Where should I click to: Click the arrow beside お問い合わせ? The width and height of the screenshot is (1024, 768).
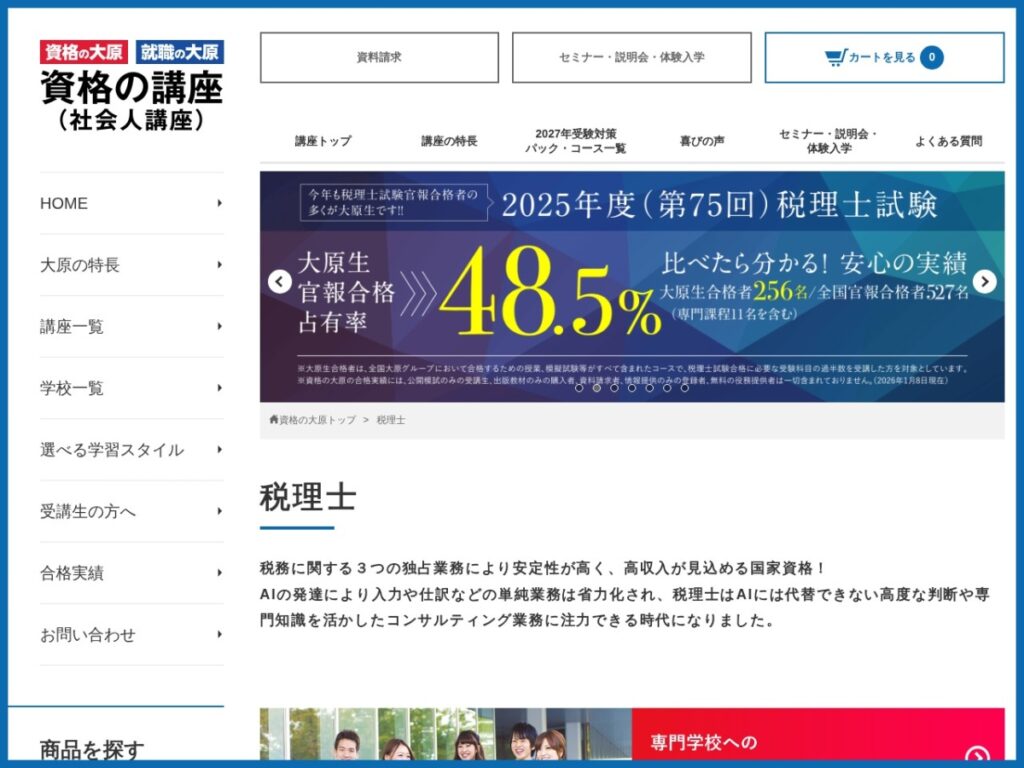[x=219, y=634]
